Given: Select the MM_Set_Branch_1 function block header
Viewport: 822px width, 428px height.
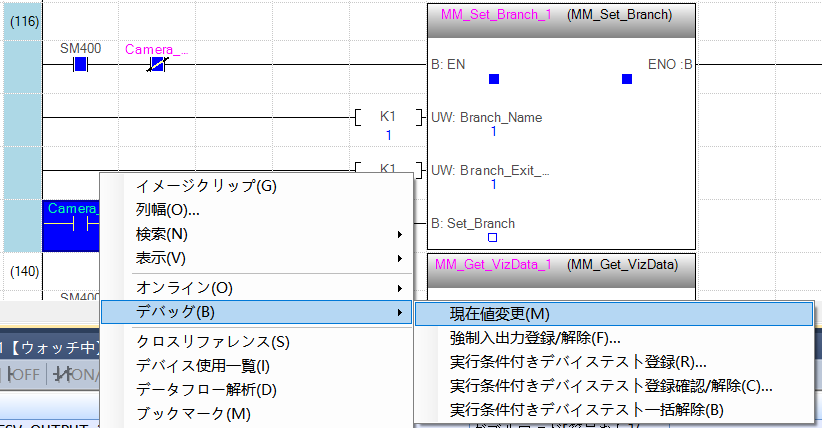Looking at the screenshot, I should tap(560, 16).
